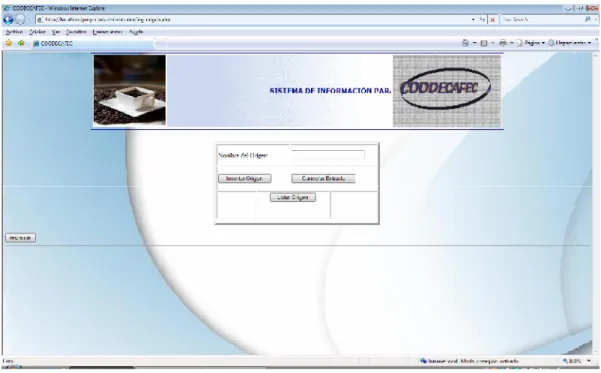The width and height of the screenshot is (601, 373).
Task: Open the Archivo menu
Action: (14, 32)
